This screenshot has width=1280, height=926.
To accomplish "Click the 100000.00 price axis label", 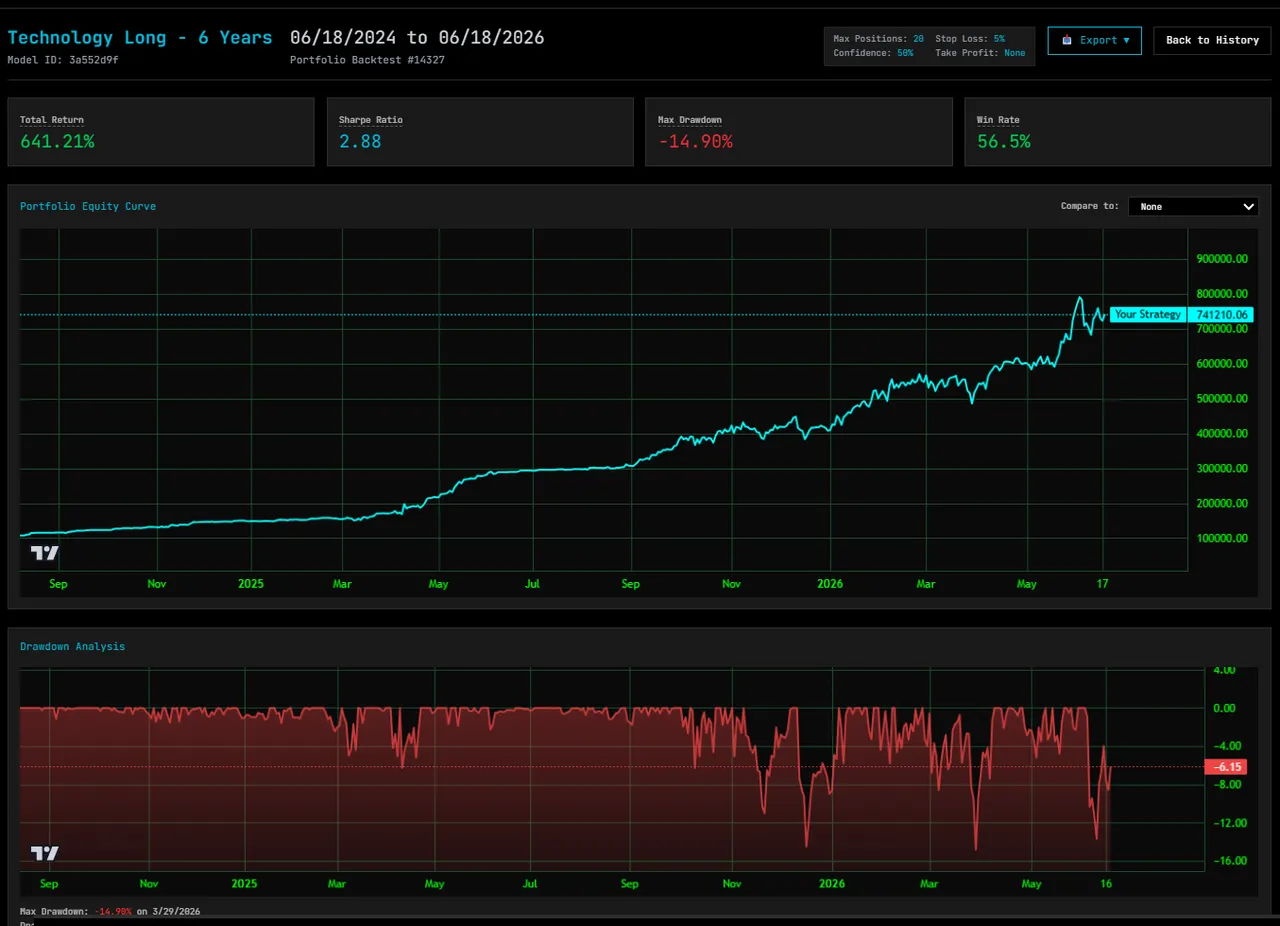I will click(x=1221, y=538).
